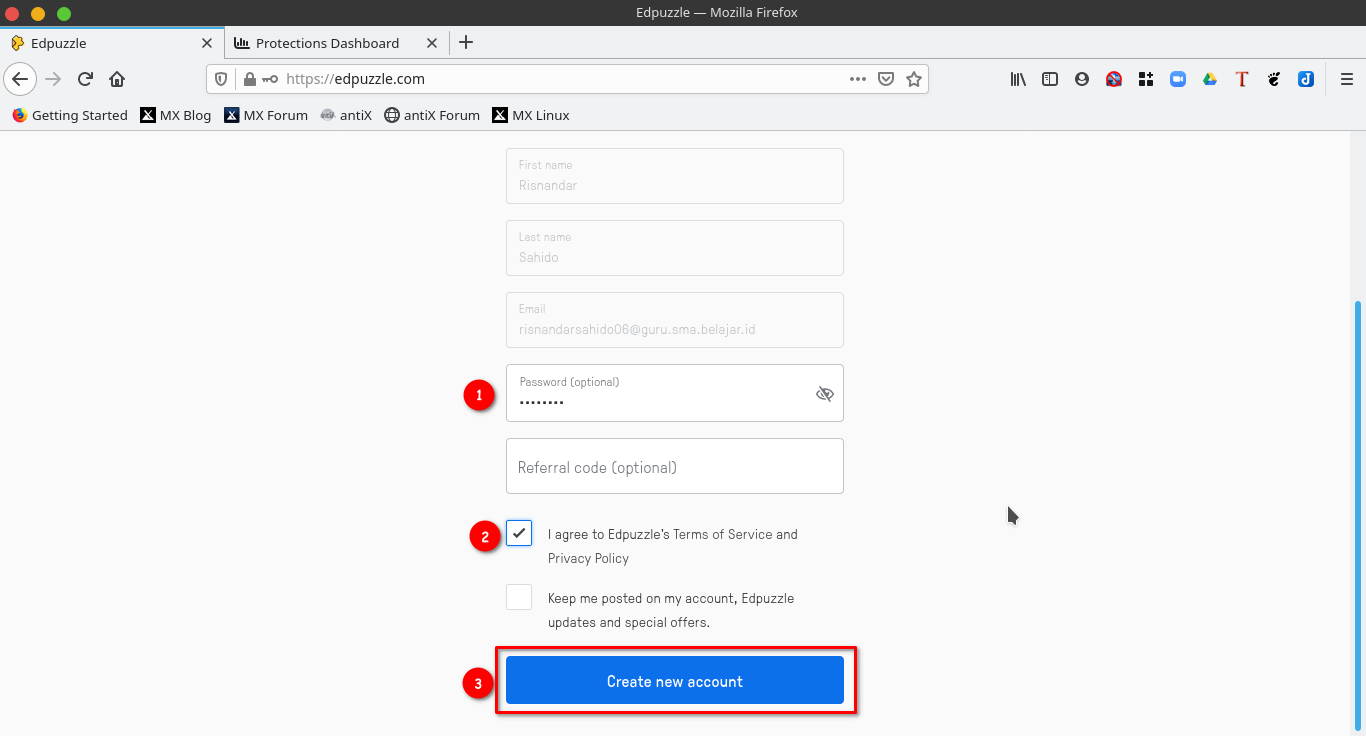The width and height of the screenshot is (1366, 736).
Task: Click the Create new account button
Action: pyautogui.click(x=675, y=681)
